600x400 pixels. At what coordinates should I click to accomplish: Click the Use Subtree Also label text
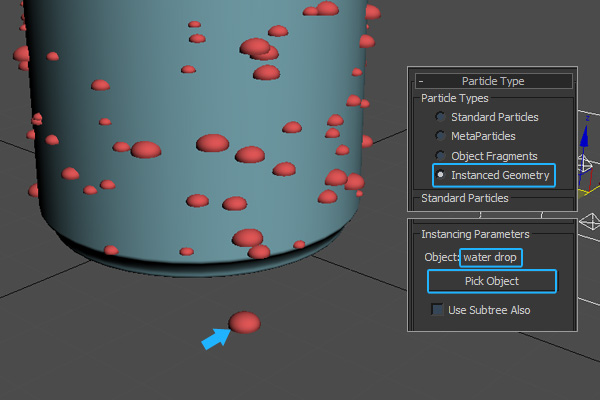pyautogui.click(x=491, y=310)
